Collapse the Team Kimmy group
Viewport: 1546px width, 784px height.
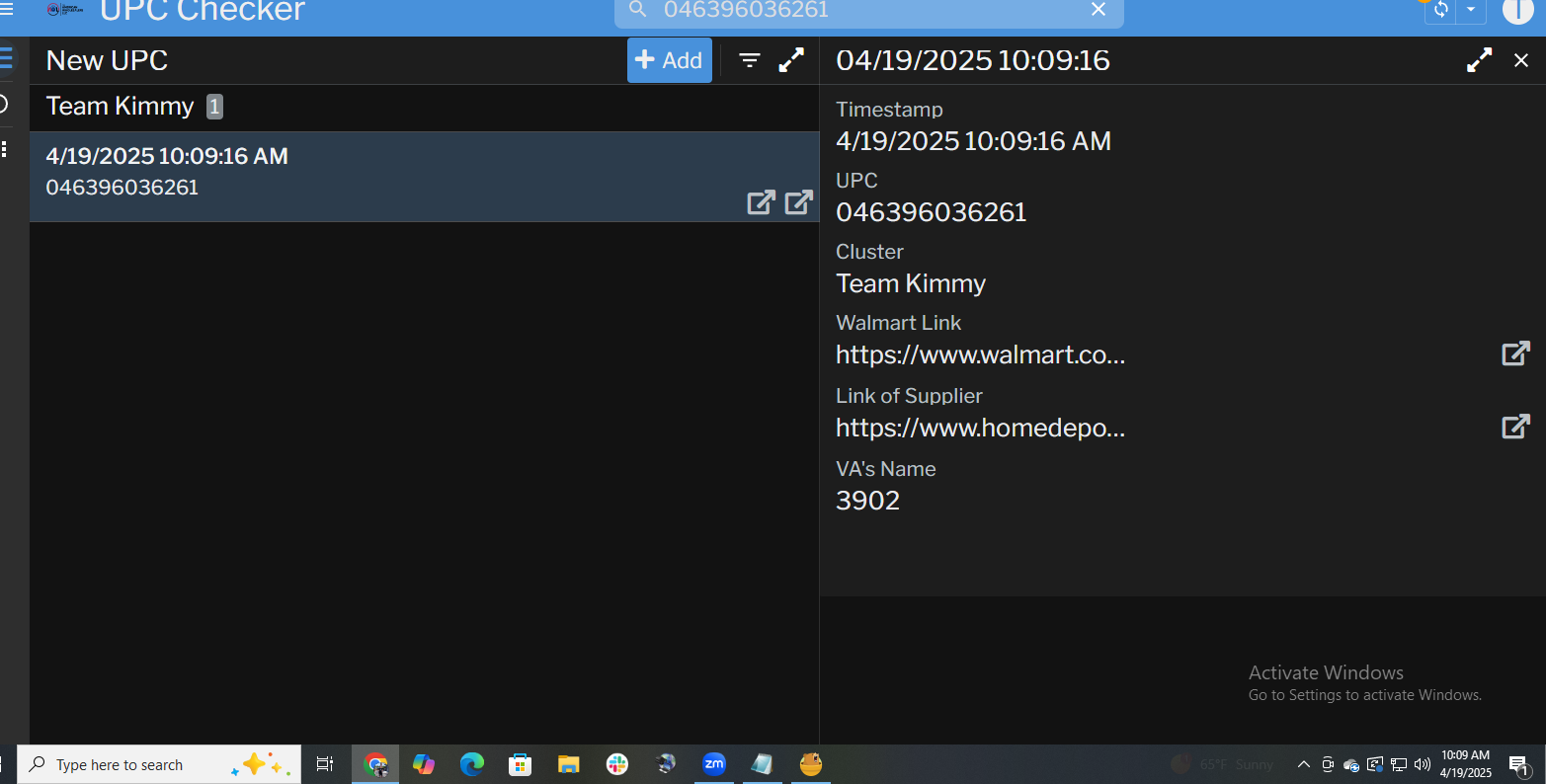(x=121, y=107)
